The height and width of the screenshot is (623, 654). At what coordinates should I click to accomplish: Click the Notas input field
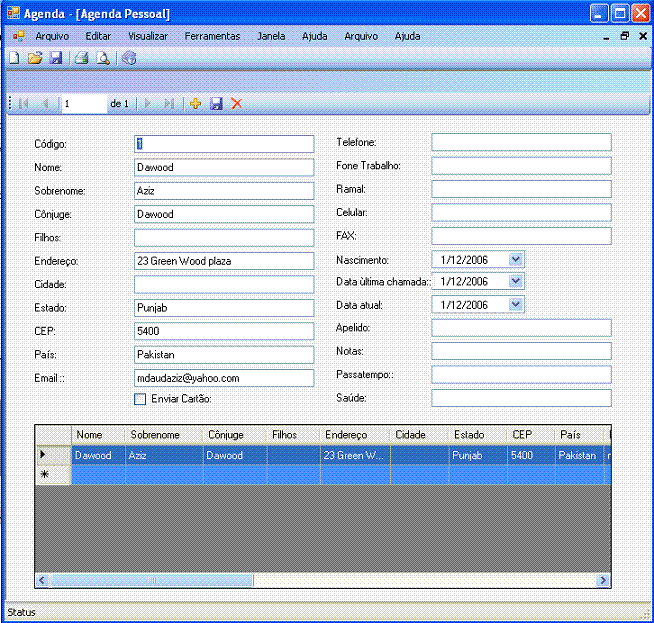click(521, 351)
